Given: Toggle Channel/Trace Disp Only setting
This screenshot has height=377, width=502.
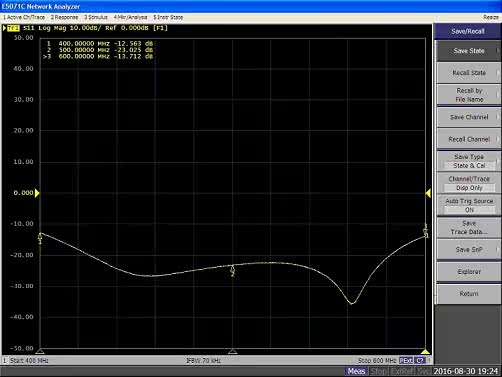Looking at the screenshot, I should pos(469,183).
